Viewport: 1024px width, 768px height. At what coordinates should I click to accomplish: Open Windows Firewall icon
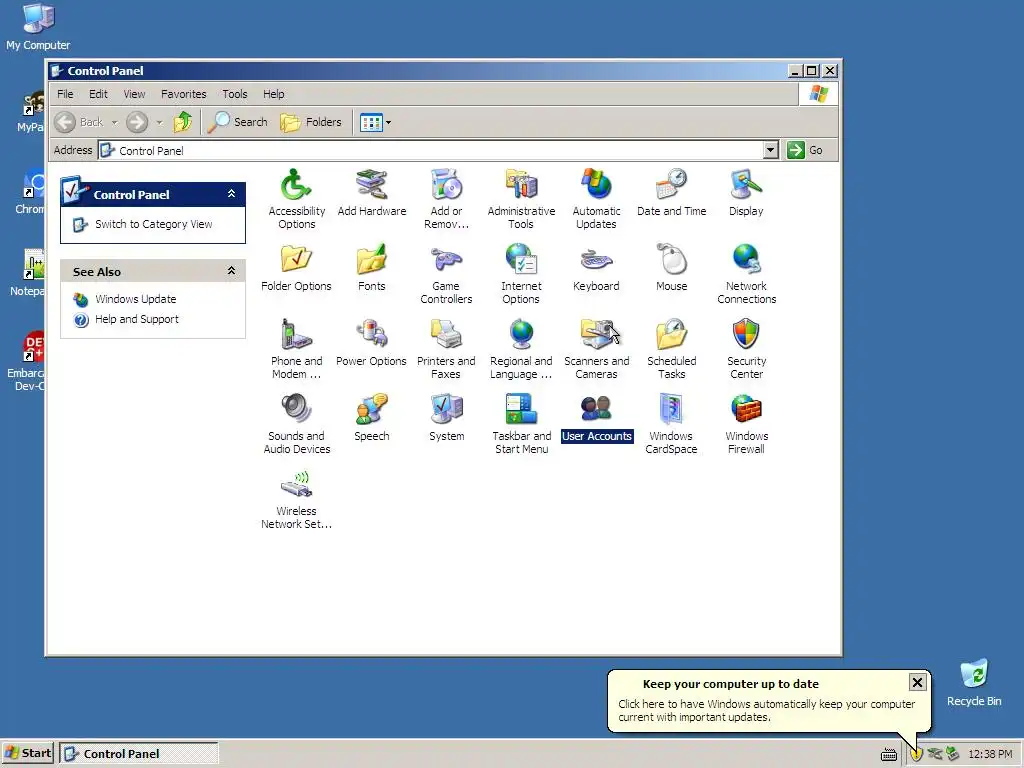pyautogui.click(x=746, y=424)
